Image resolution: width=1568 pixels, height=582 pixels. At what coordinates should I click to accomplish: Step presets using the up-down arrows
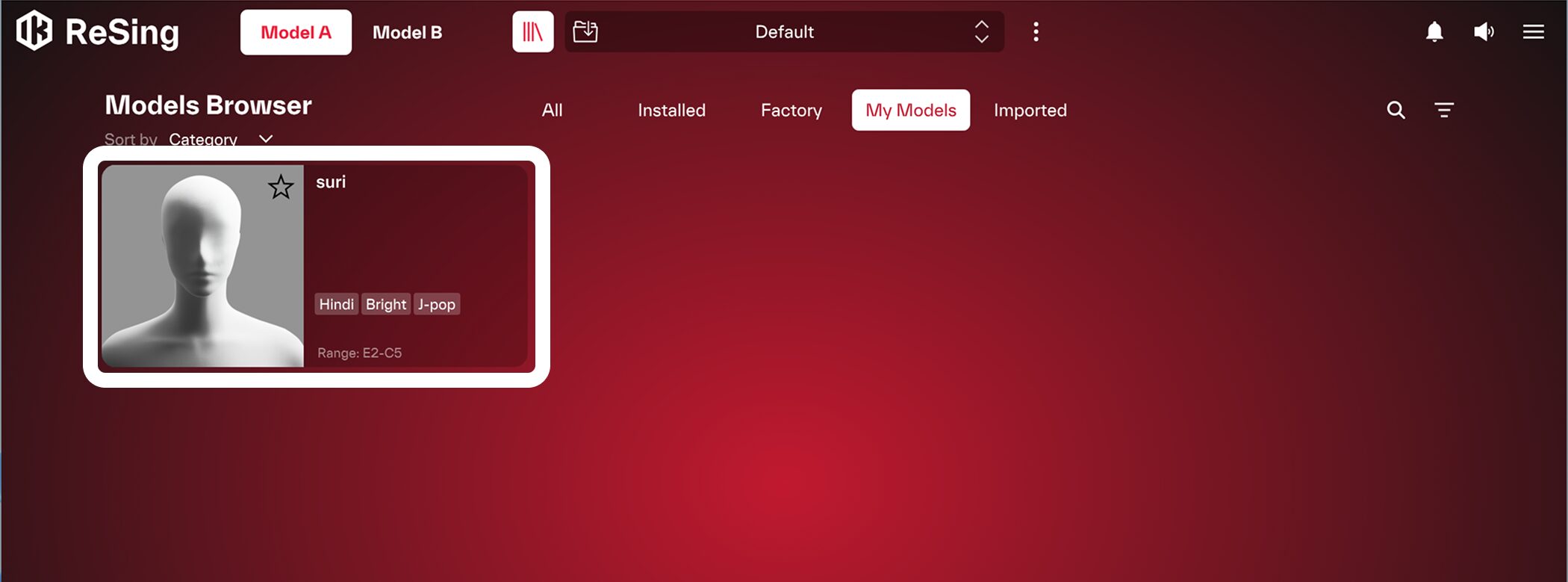tap(982, 32)
